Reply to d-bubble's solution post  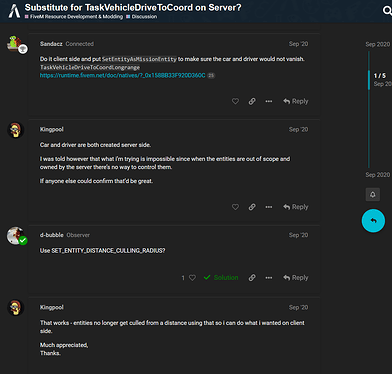click(x=296, y=278)
